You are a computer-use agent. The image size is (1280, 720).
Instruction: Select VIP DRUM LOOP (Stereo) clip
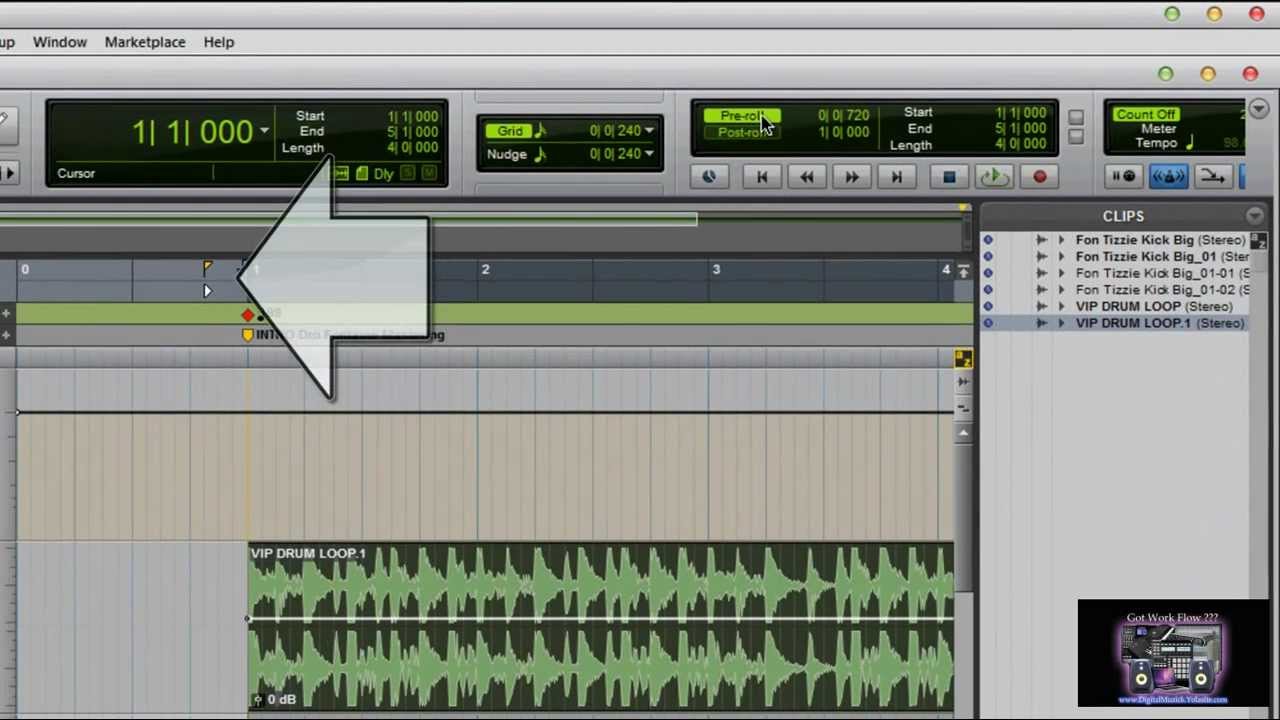1154,307
